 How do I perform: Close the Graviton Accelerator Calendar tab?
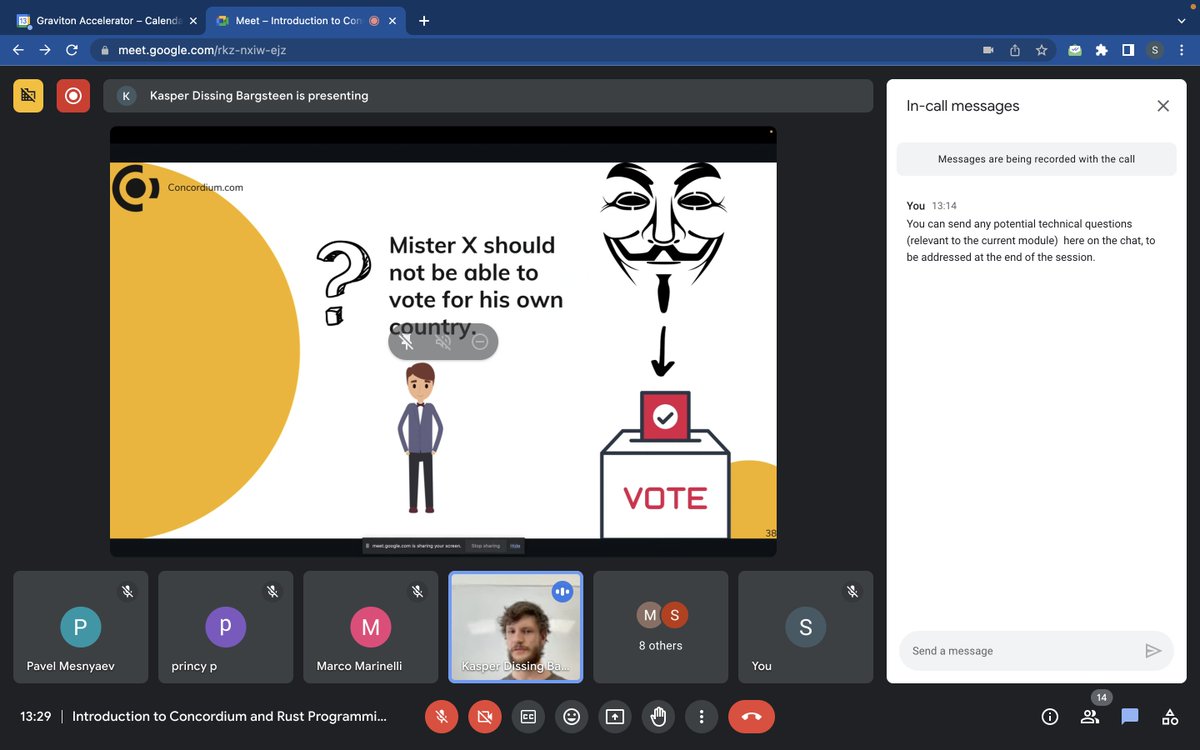193,20
